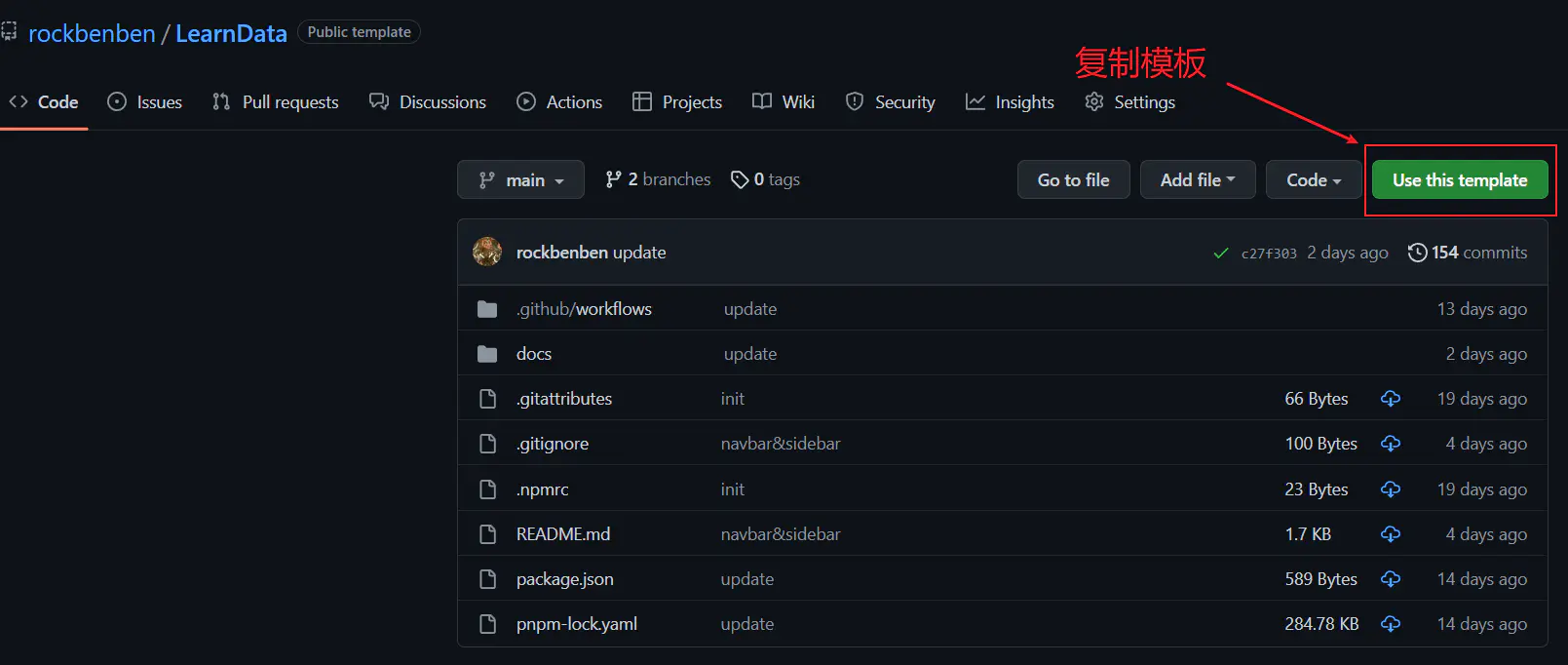View the 0 tags link

coord(765,179)
